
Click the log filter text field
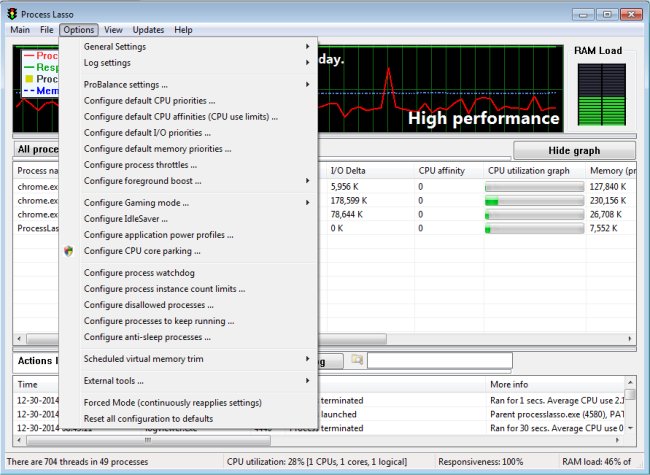point(439,360)
